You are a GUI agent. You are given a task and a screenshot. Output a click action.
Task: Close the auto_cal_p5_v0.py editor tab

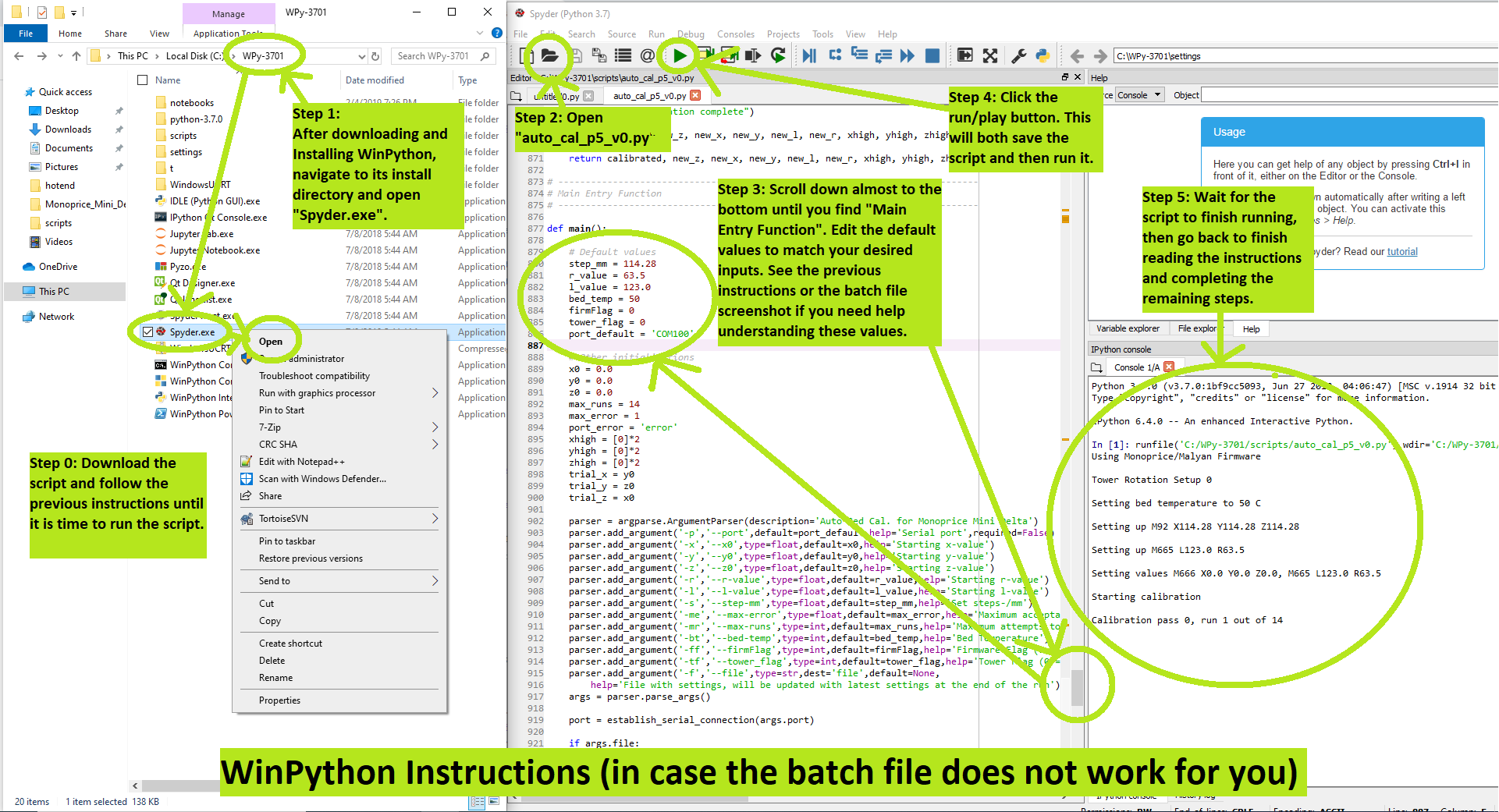(x=695, y=96)
